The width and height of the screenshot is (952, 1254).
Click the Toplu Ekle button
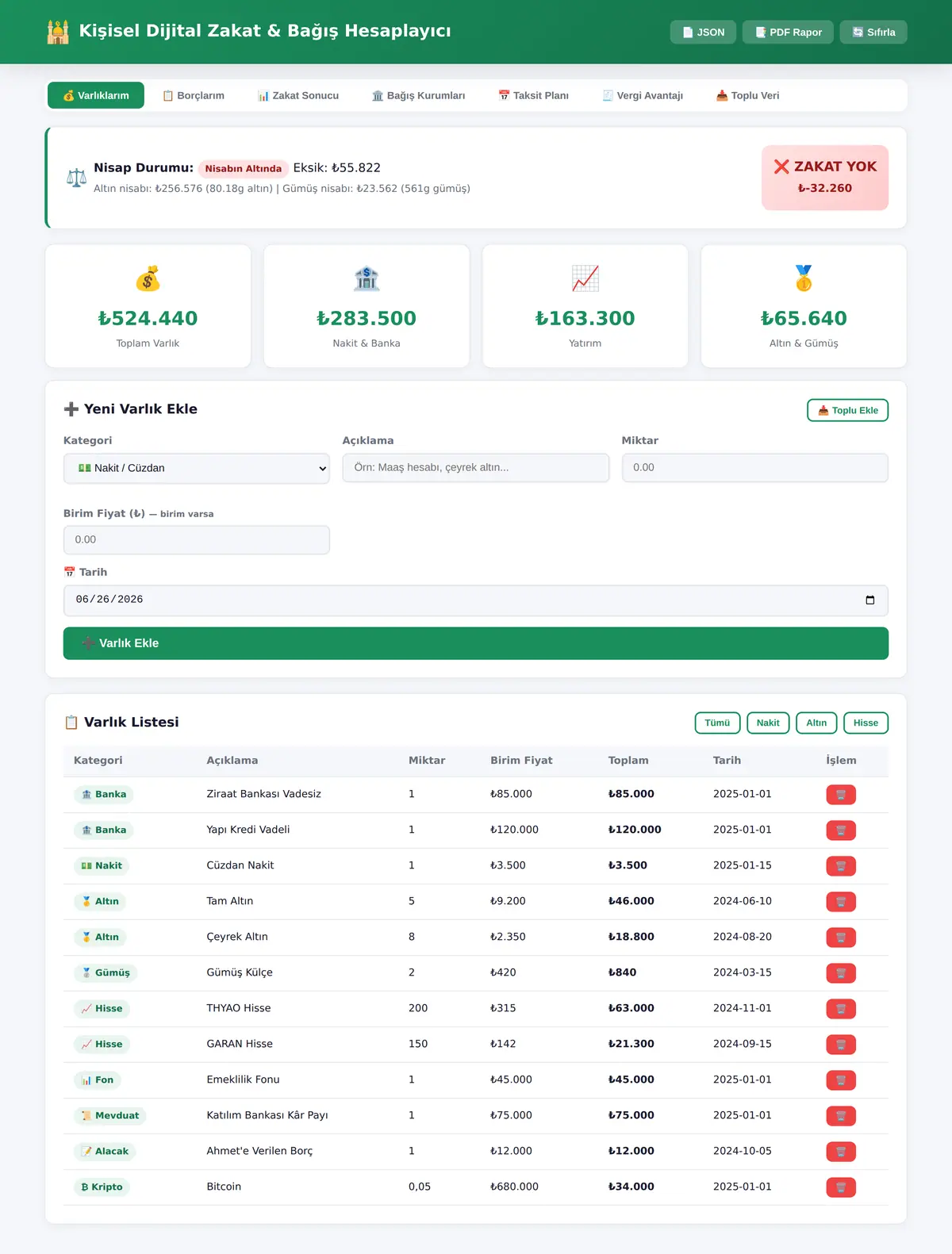847,410
